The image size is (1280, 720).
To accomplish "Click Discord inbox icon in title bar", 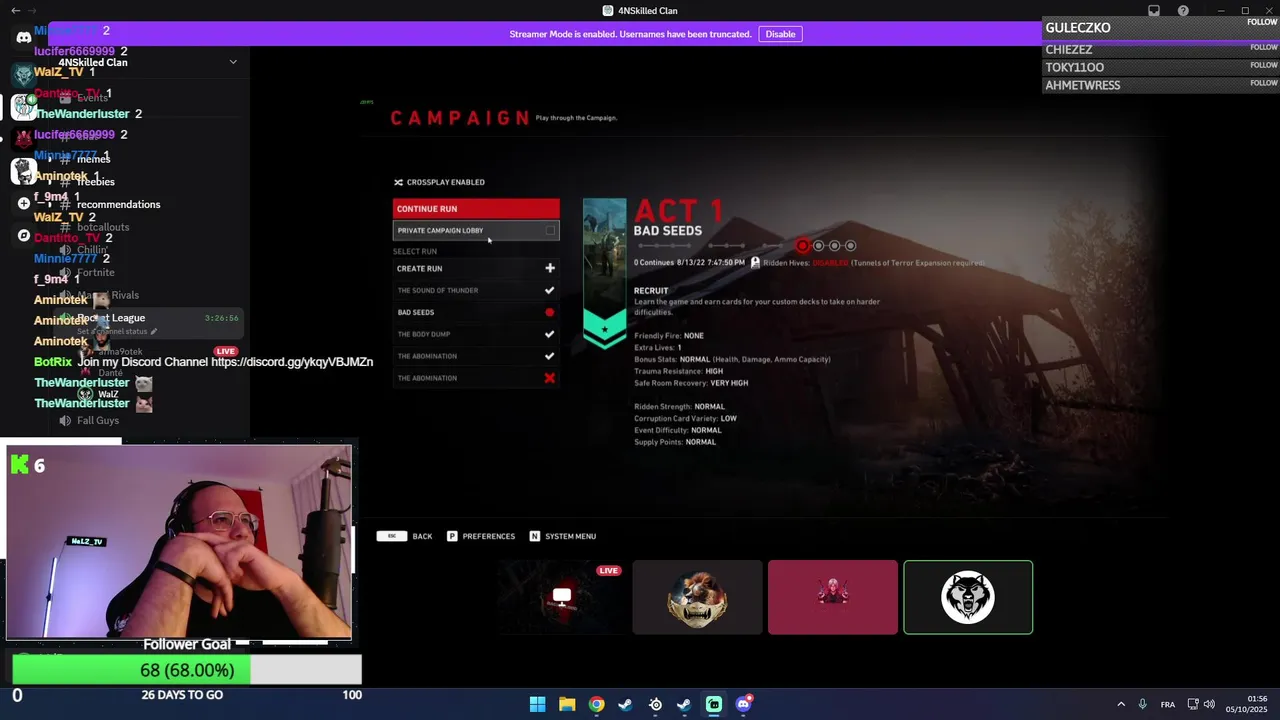I will pos(1154,11).
